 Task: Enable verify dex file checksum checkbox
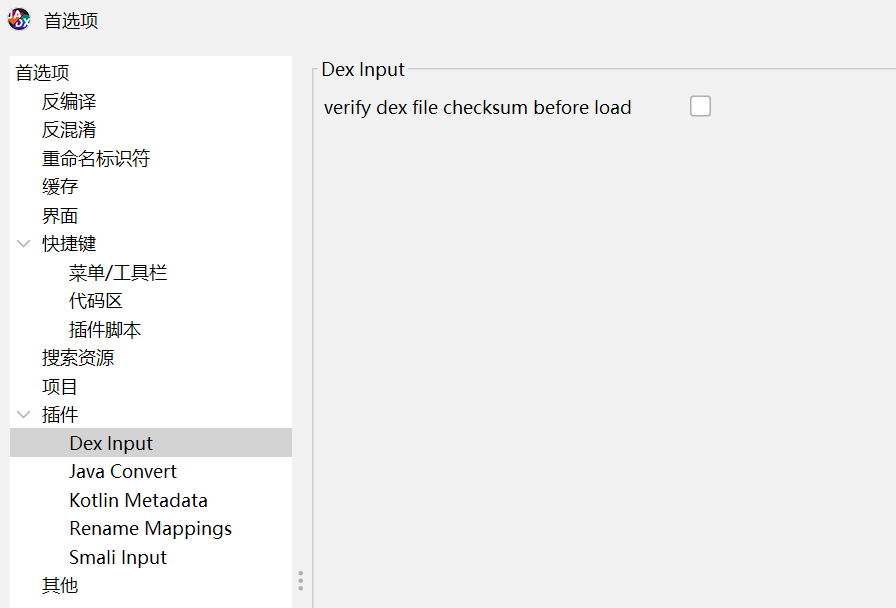tap(700, 106)
